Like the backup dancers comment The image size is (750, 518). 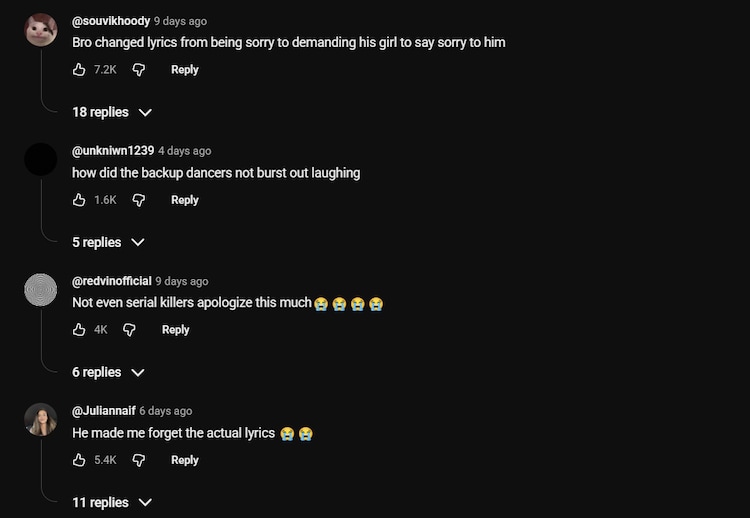click(x=79, y=200)
